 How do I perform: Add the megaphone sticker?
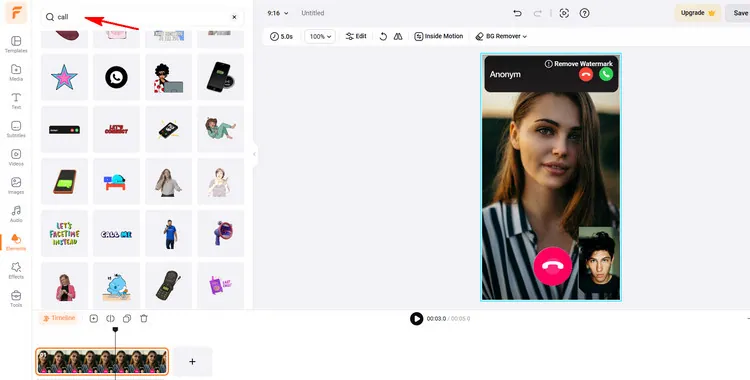tap(221, 234)
